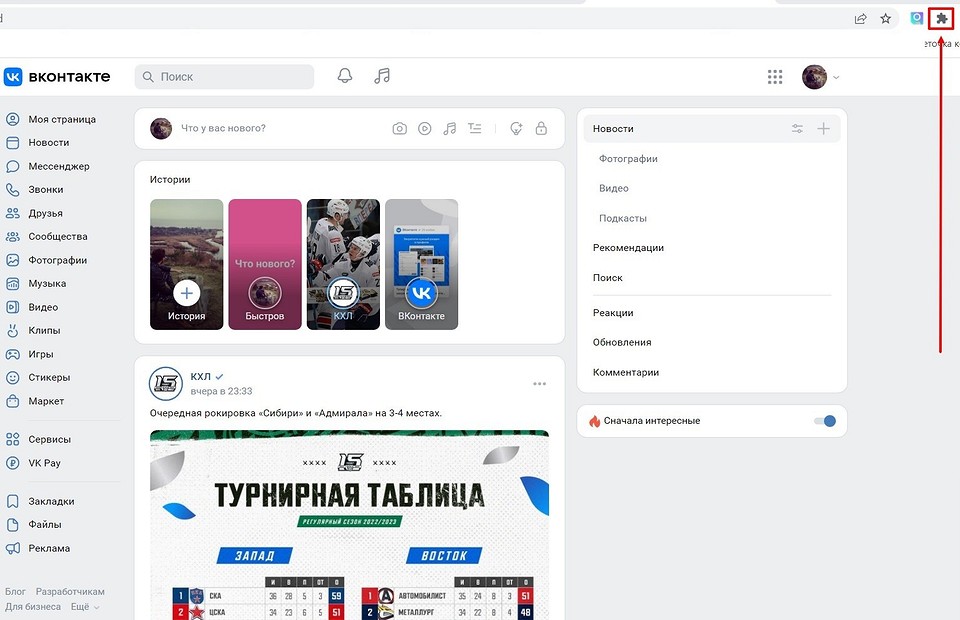
Task: Bookmark this page with the star icon
Action: pos(885,19)
